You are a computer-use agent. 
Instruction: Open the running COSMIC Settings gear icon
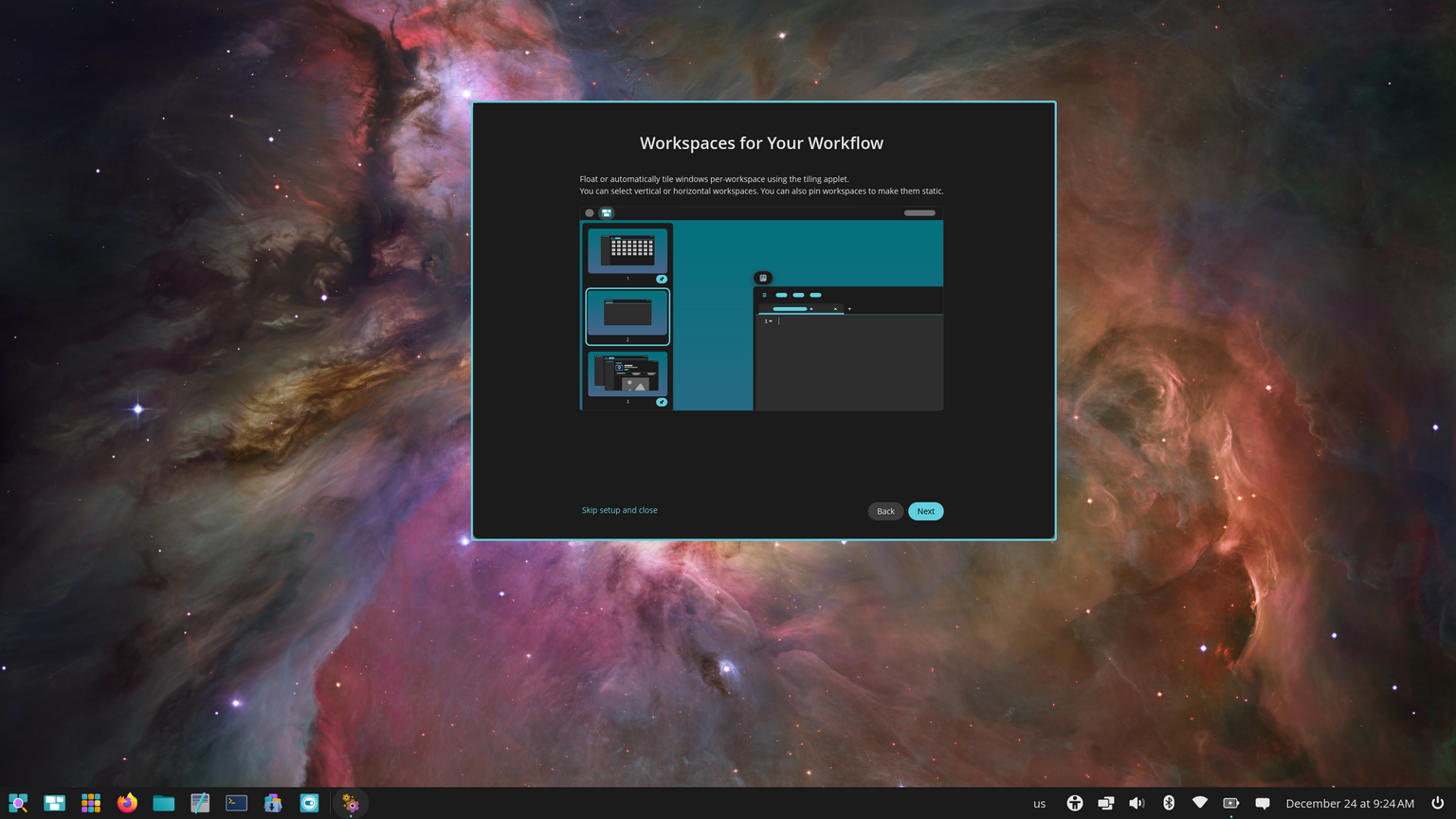coord(351,803)
